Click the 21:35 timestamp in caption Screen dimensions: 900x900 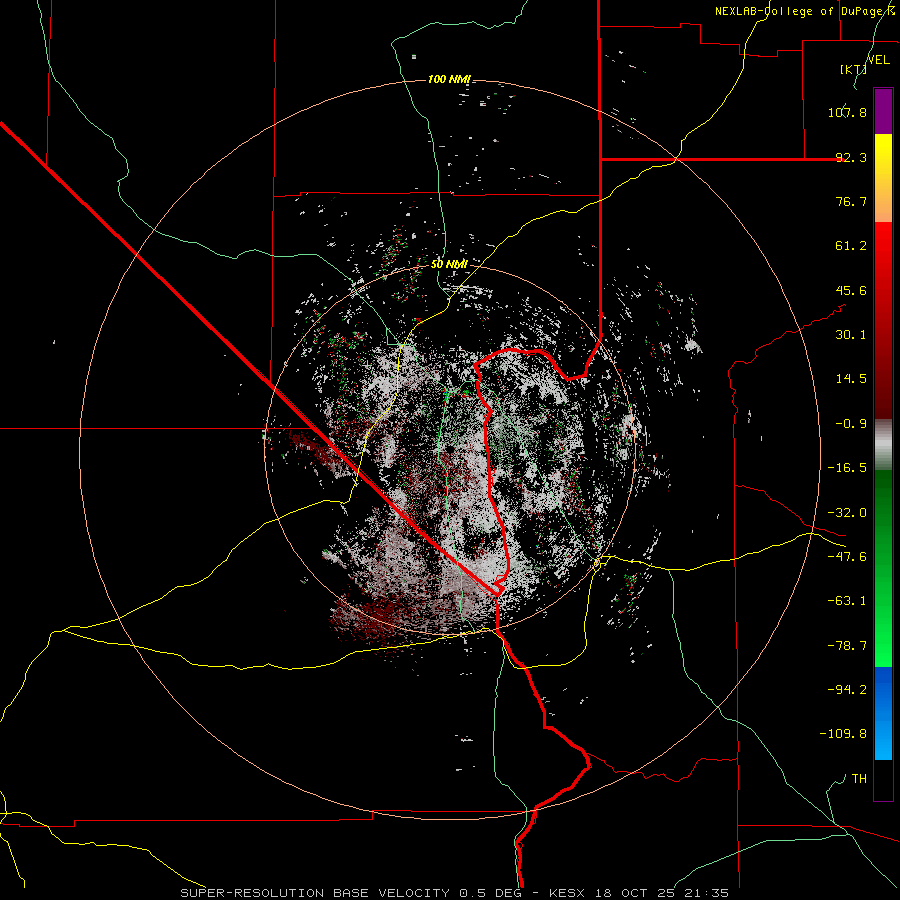pos(707,893)
